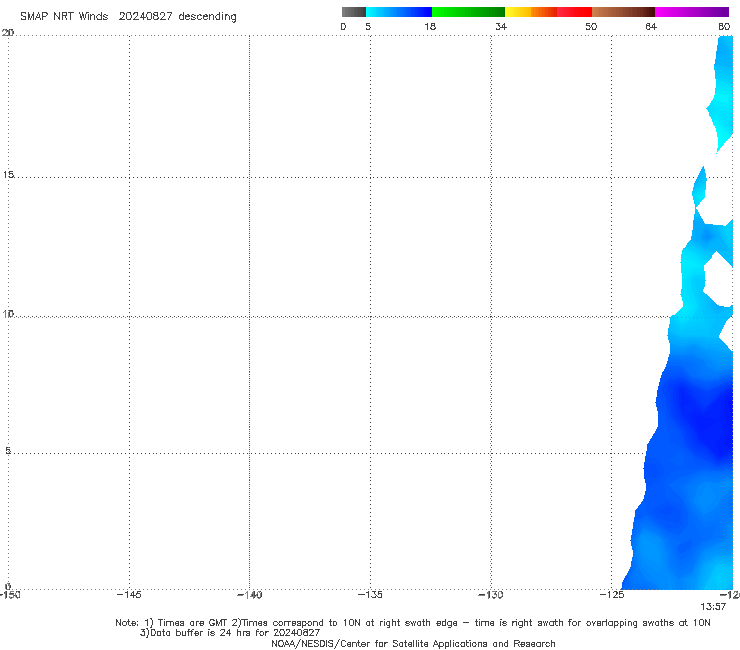The width and height of the screenshot is (740, 650).
Task: Click the NOAA/NESDIS credit line
Action: point(413,643)
